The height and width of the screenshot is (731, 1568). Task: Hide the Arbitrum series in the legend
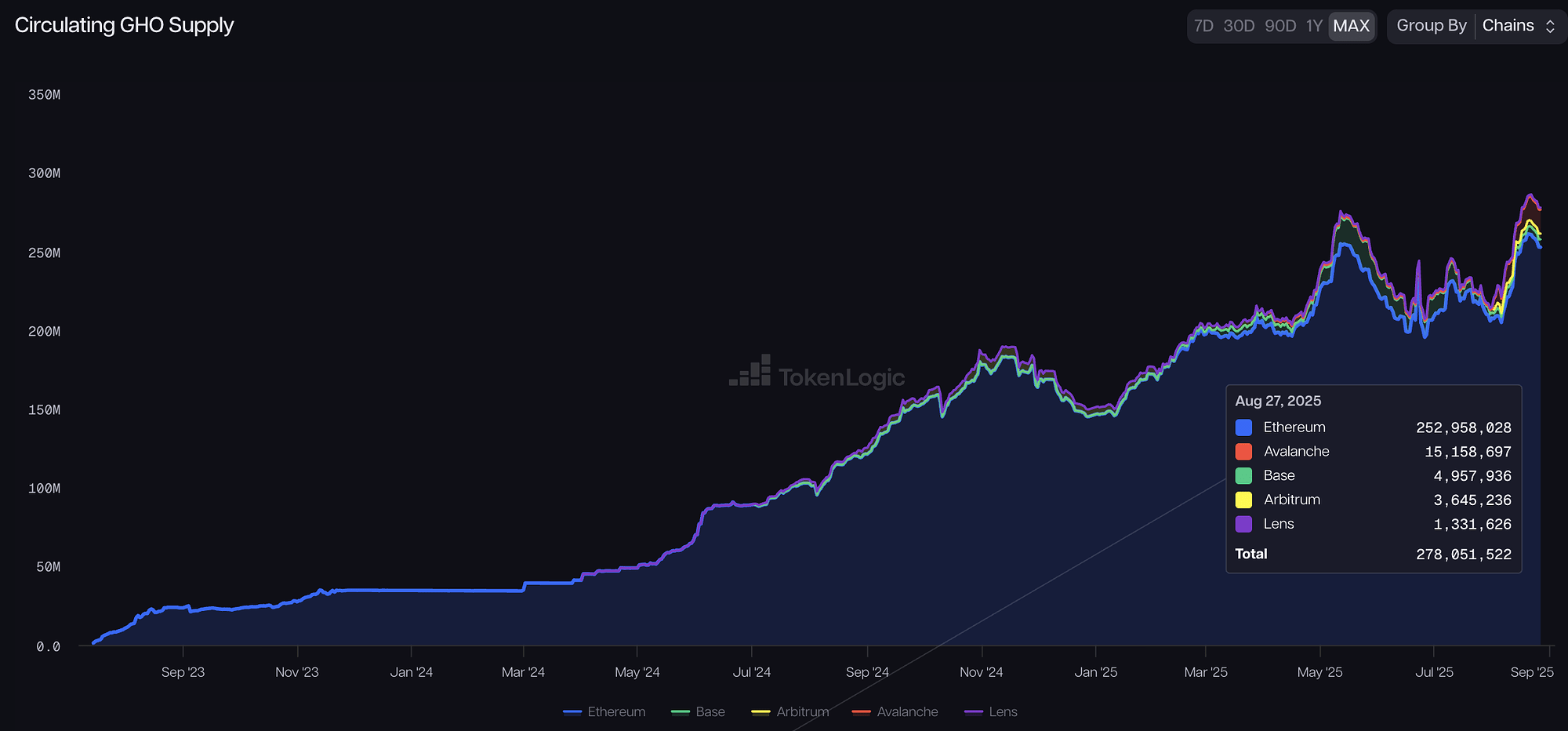click(790, 711)
